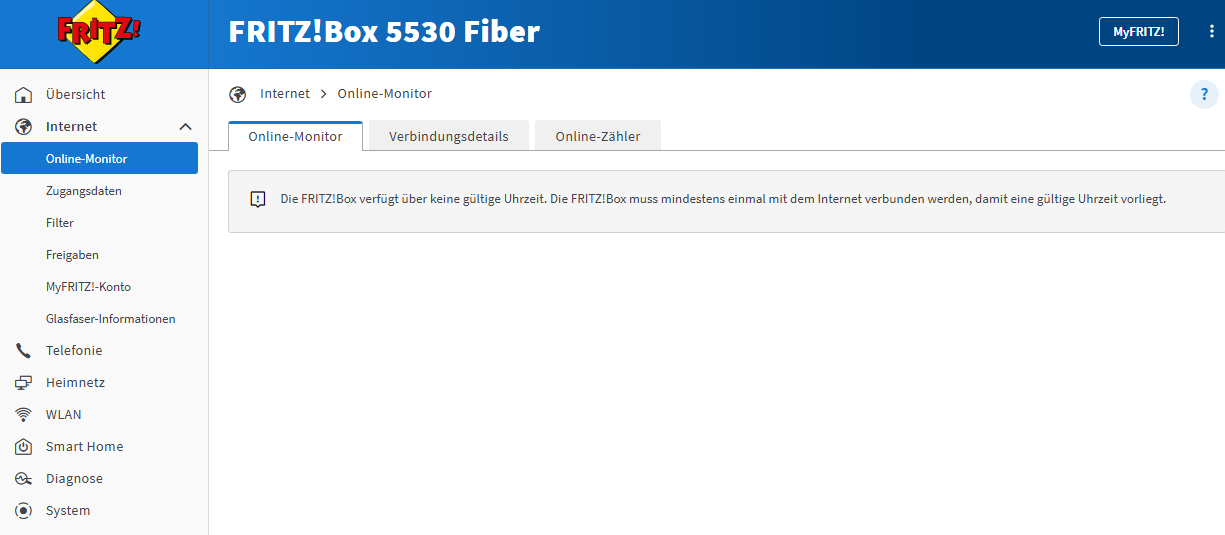1225x535 pixels.
Task: Click the MyFRITZ! button in header
Action: click(1139, 32)
